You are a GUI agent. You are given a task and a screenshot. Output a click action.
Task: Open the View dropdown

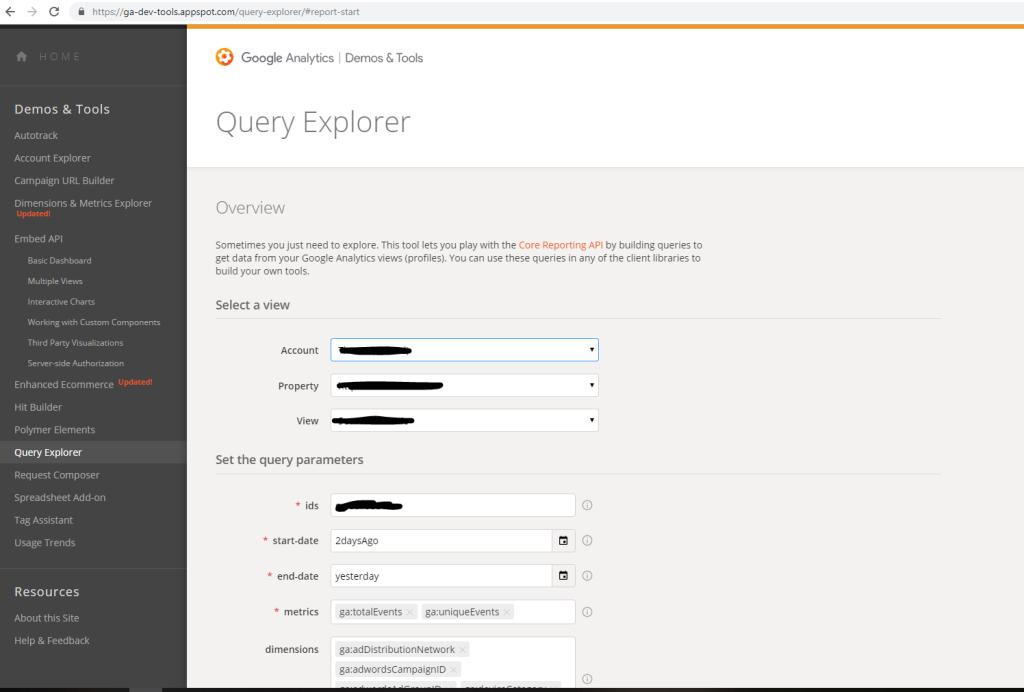(464, 420)
